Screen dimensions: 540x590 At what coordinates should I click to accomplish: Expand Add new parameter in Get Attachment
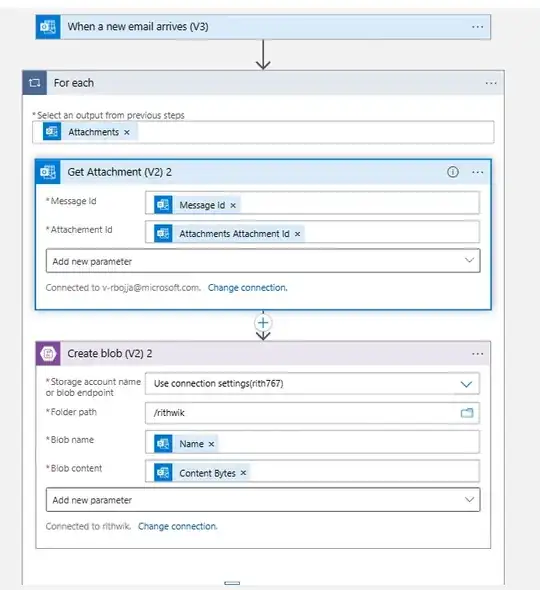pyautogui.click(x=263, y=261)
